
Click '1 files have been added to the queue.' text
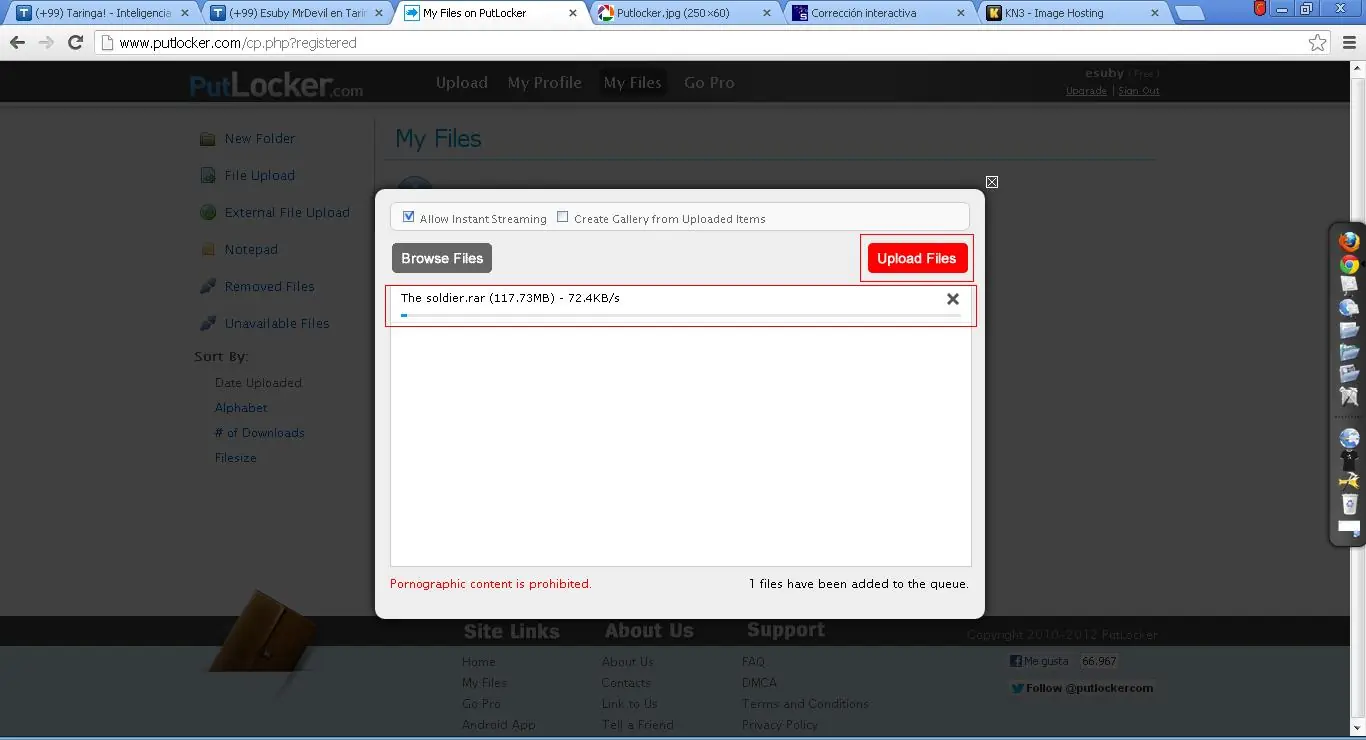858,584
